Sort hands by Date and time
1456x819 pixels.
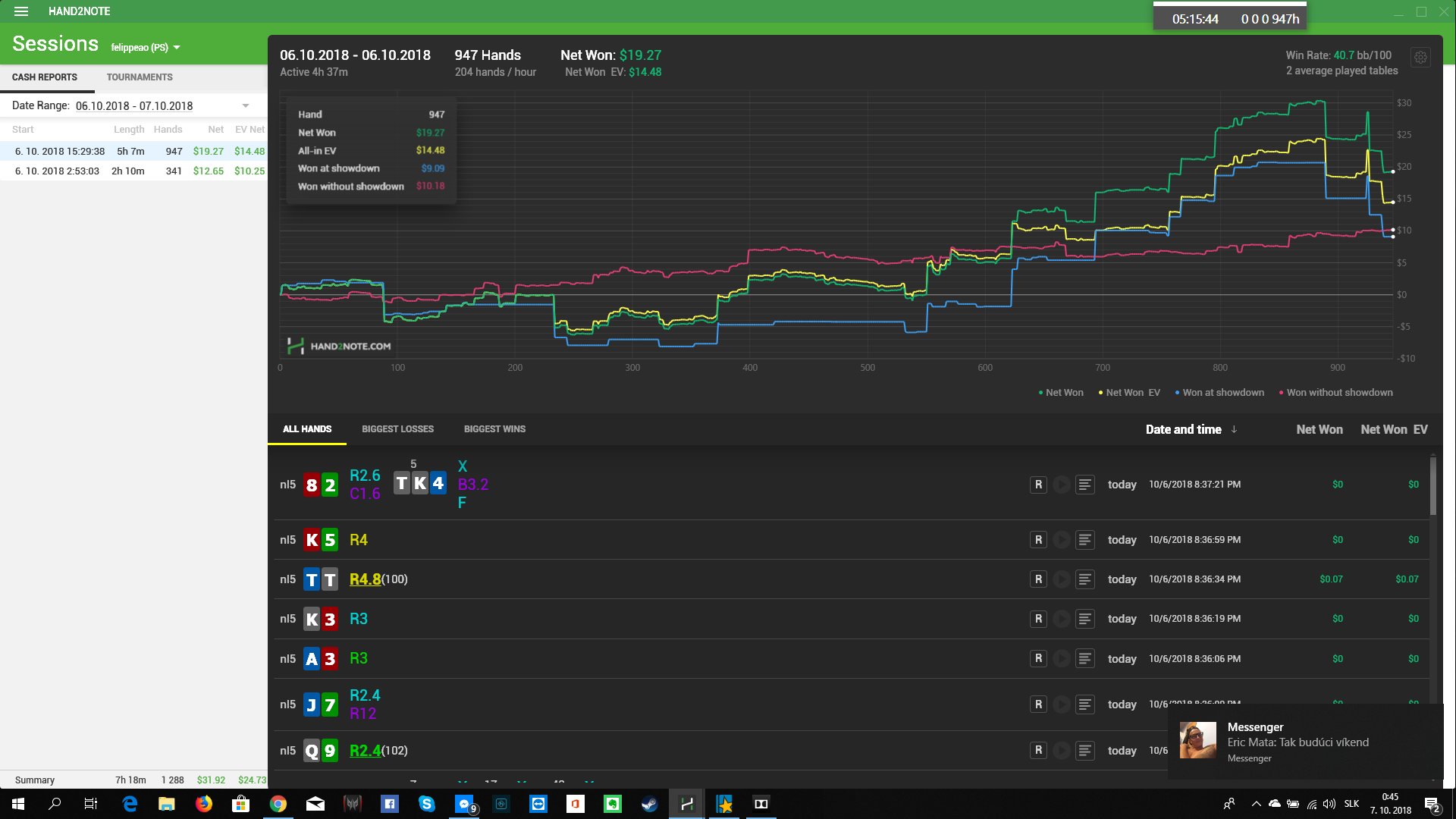coord(1191,429)
